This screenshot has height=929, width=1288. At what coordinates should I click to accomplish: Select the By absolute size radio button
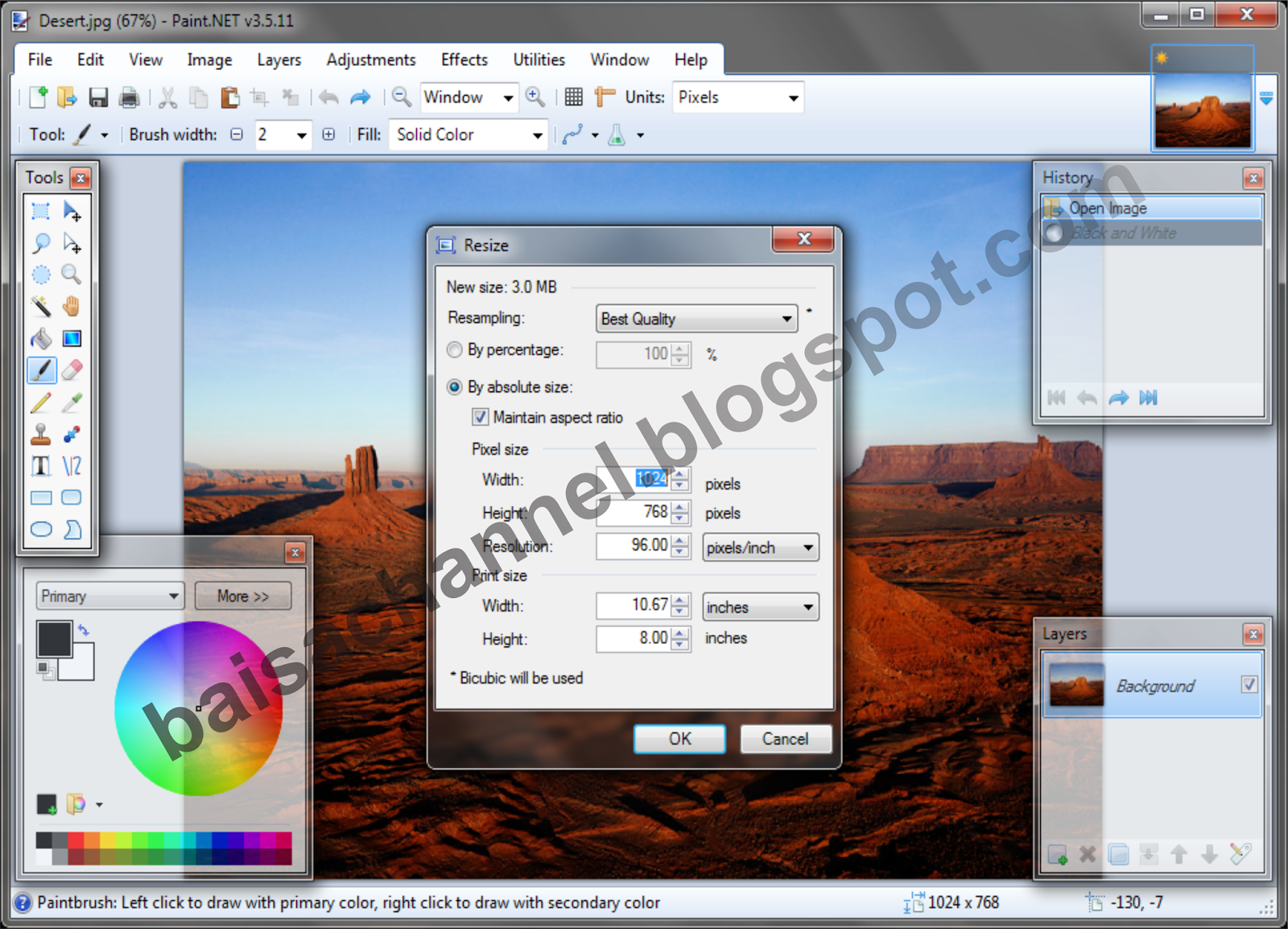[x=455, y=387]
